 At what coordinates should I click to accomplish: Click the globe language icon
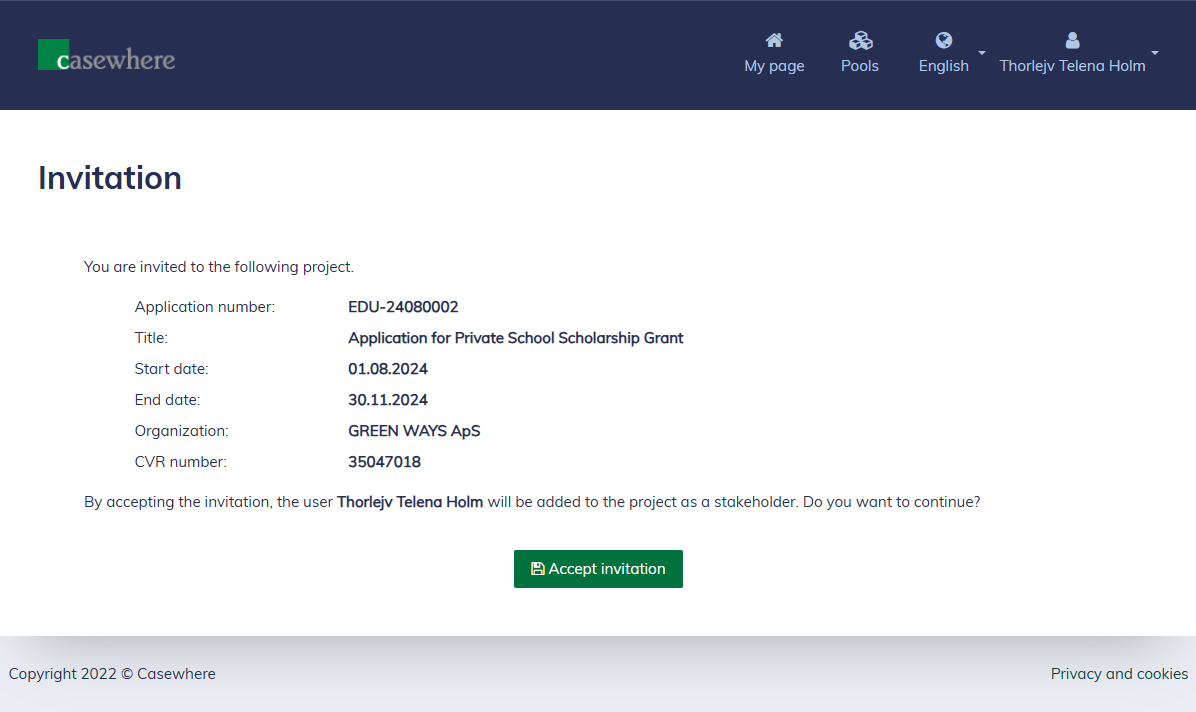[x=944, y=40]
